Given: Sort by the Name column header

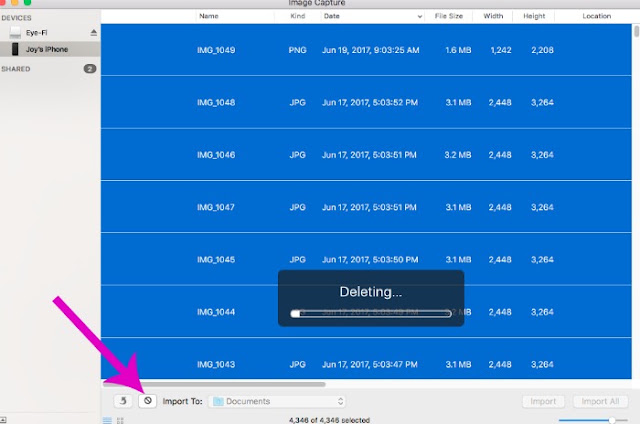Looking at the screenshot, I should click(x=209, y=16).
